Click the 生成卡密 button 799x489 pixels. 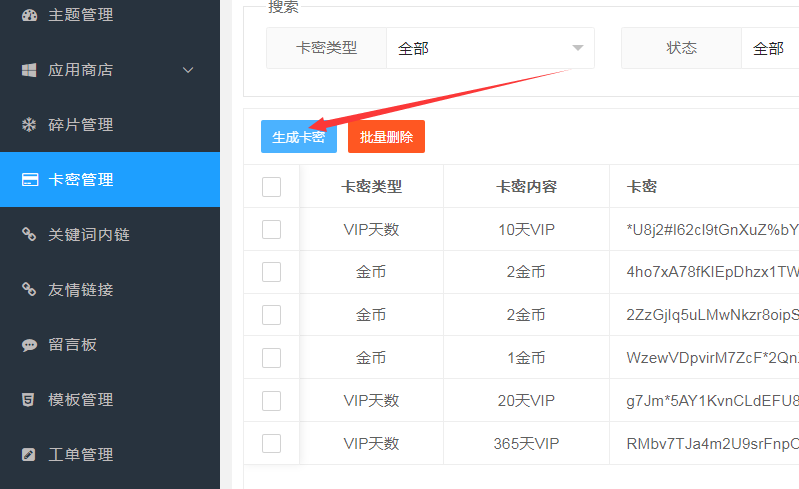298,137
